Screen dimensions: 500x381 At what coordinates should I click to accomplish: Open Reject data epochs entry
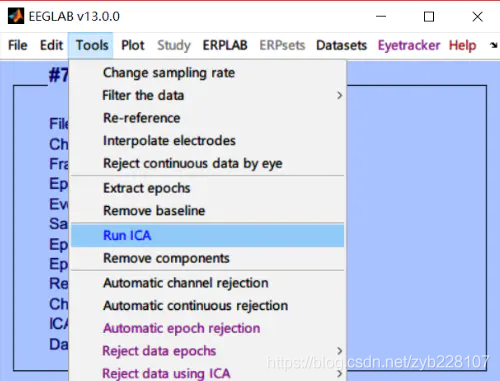pos(207,351)
